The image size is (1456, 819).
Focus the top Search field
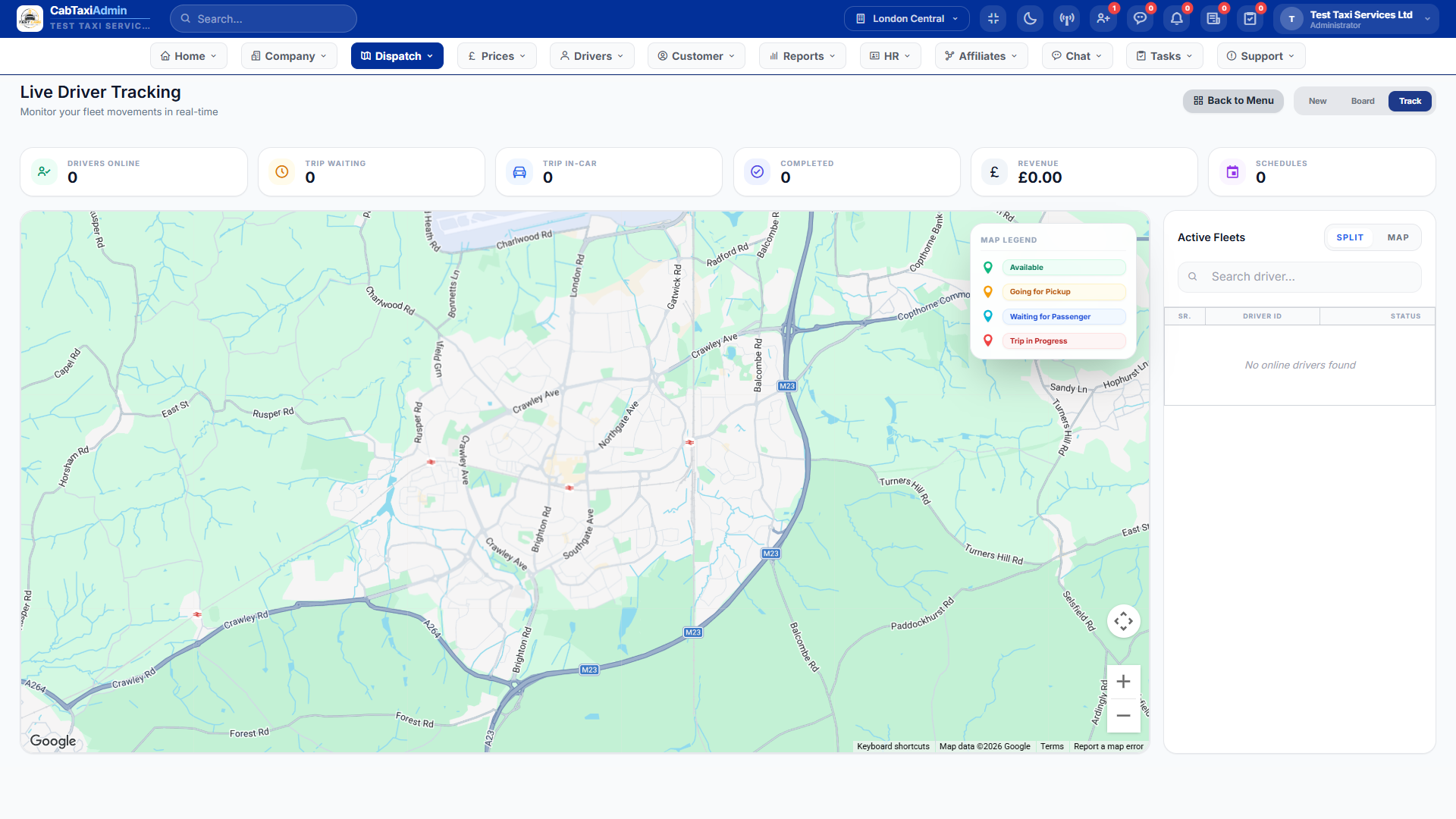[263, 18]
